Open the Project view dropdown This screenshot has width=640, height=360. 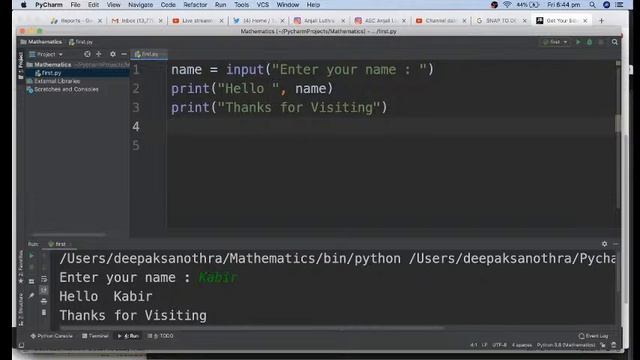46,54
